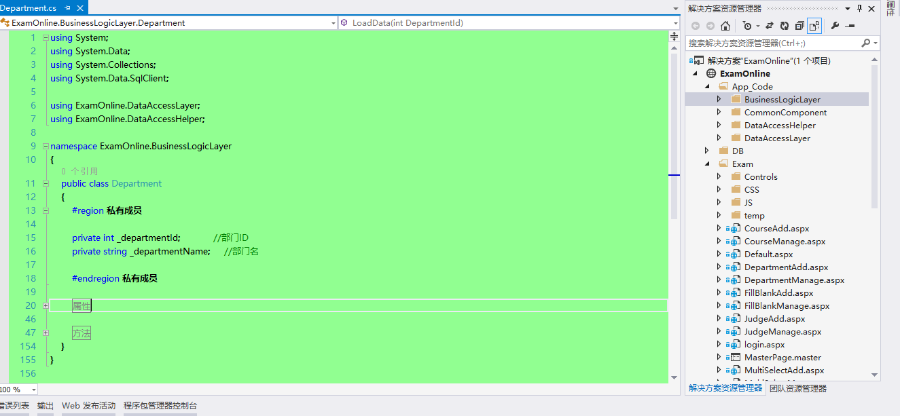
Task: Focus the Solution Explorer search box
Action: point(773,43)
